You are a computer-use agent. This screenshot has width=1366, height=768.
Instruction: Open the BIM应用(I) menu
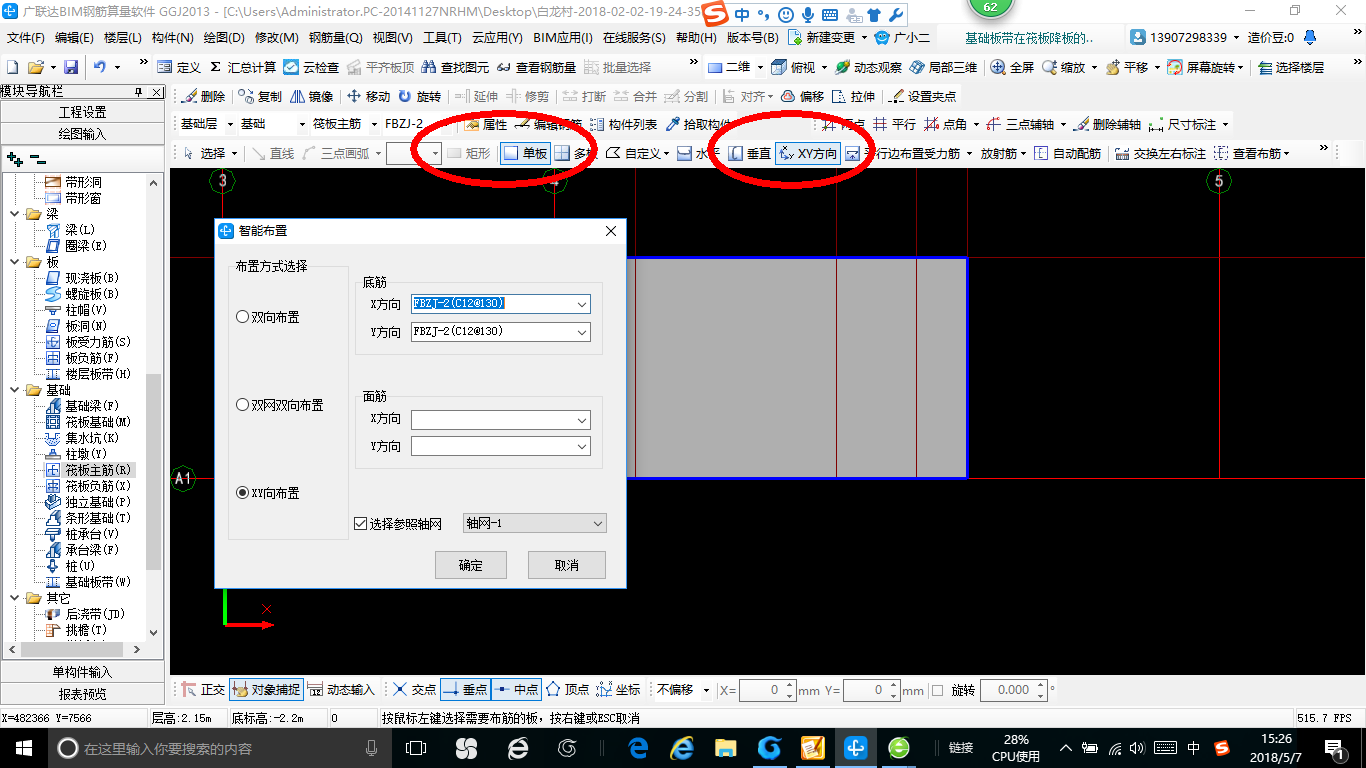coord(562,38)
